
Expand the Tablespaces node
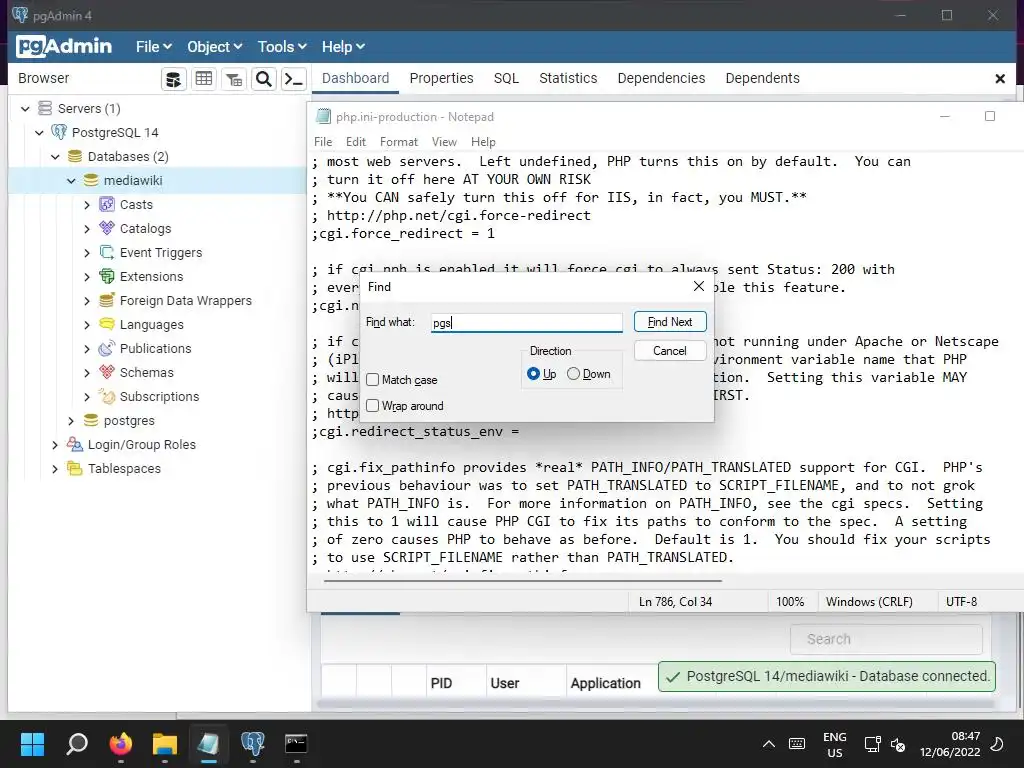[x=55, y=469]
